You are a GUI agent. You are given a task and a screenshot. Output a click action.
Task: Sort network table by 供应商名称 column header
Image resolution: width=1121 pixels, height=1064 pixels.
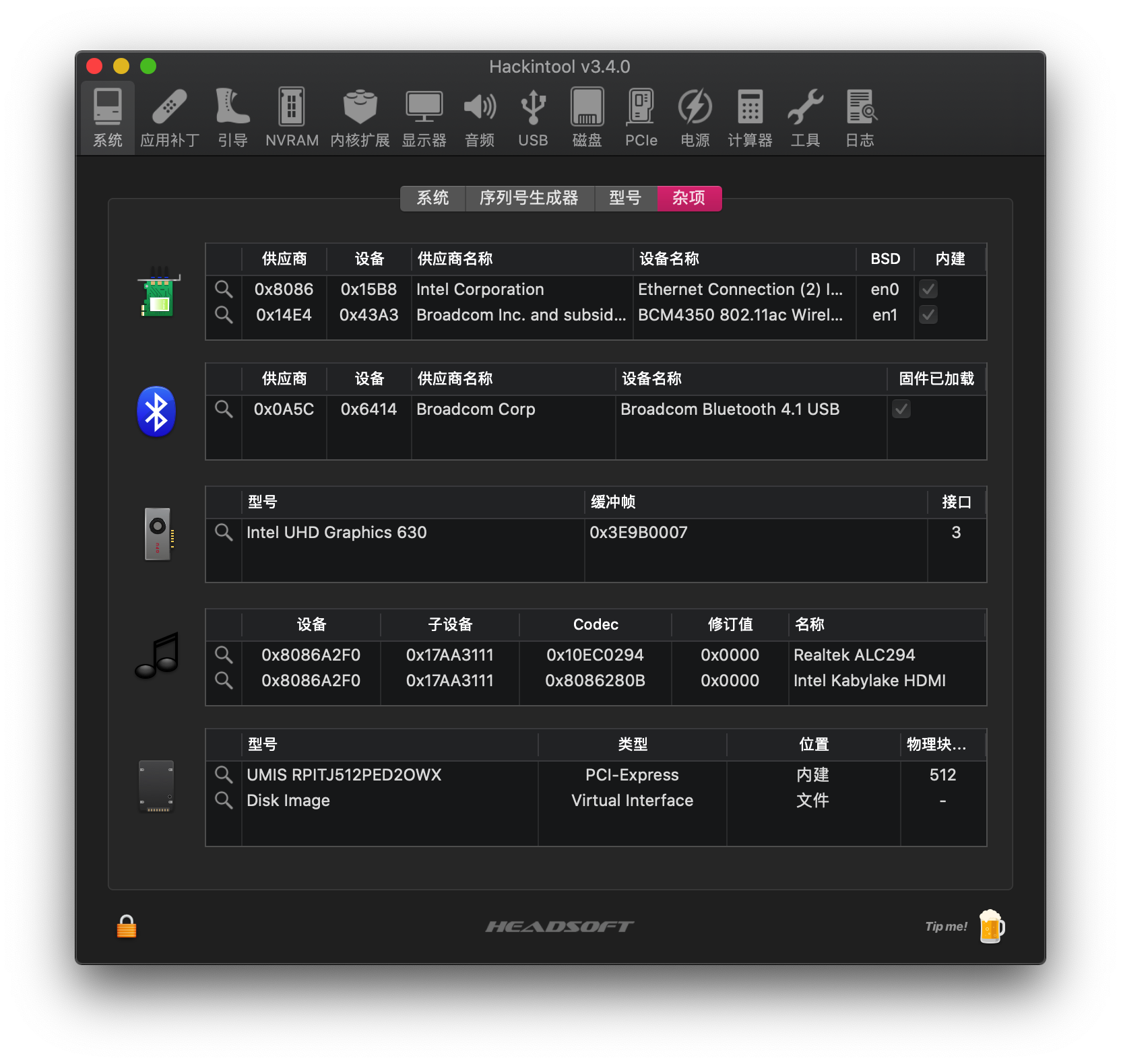(x=522, y=259)
